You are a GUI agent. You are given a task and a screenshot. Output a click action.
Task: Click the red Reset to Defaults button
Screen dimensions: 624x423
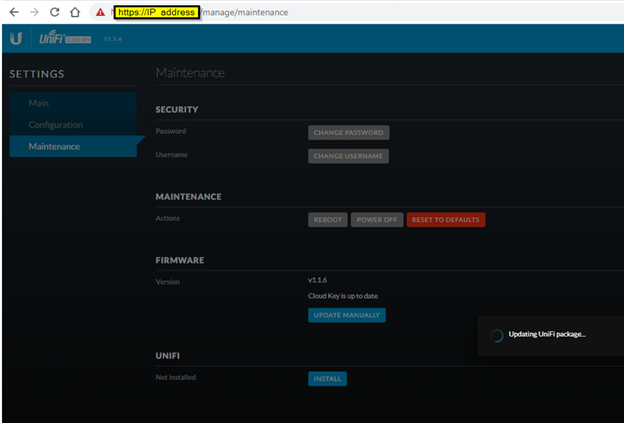point(445,220)
